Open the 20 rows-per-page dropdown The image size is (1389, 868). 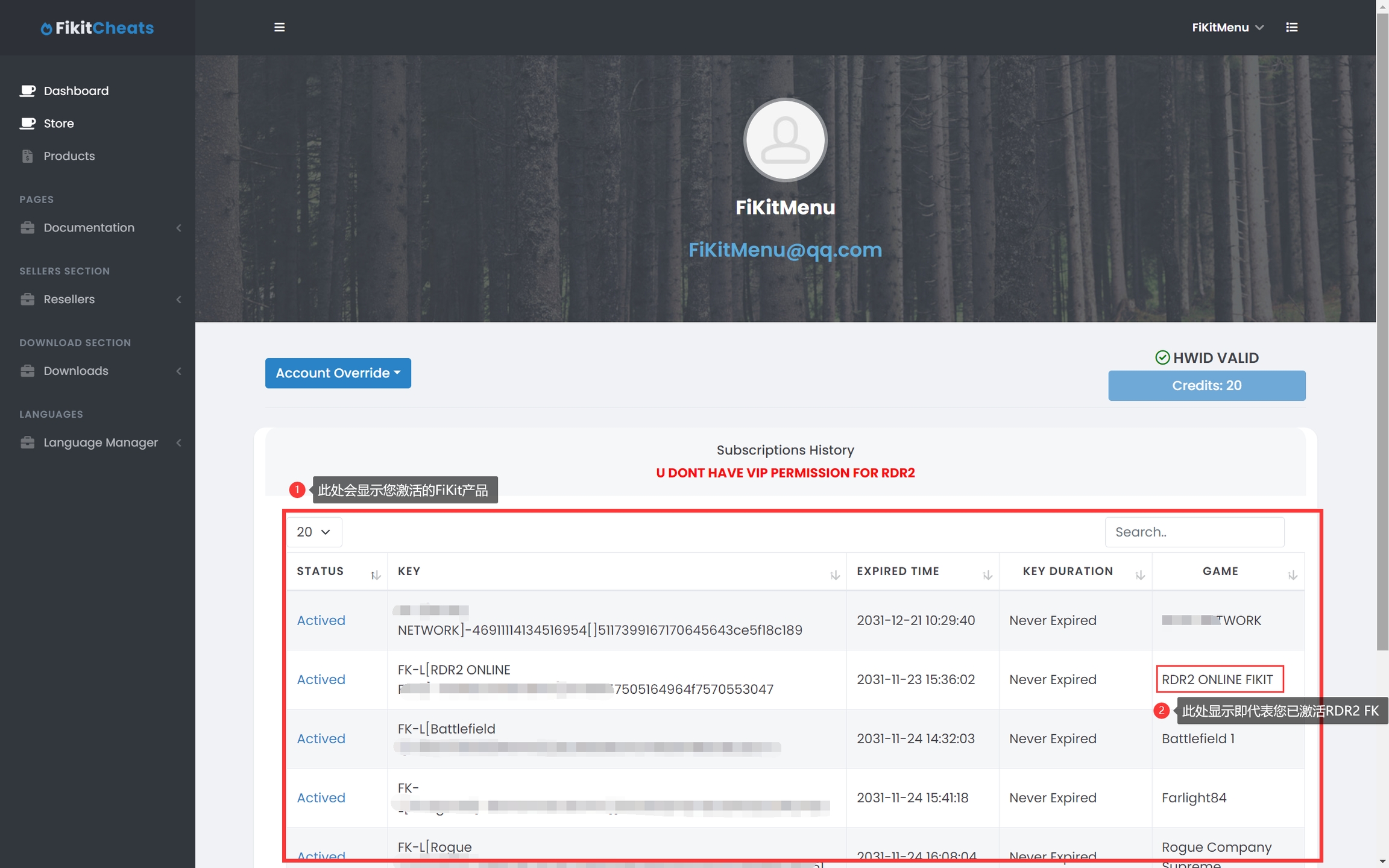point(313,532)
